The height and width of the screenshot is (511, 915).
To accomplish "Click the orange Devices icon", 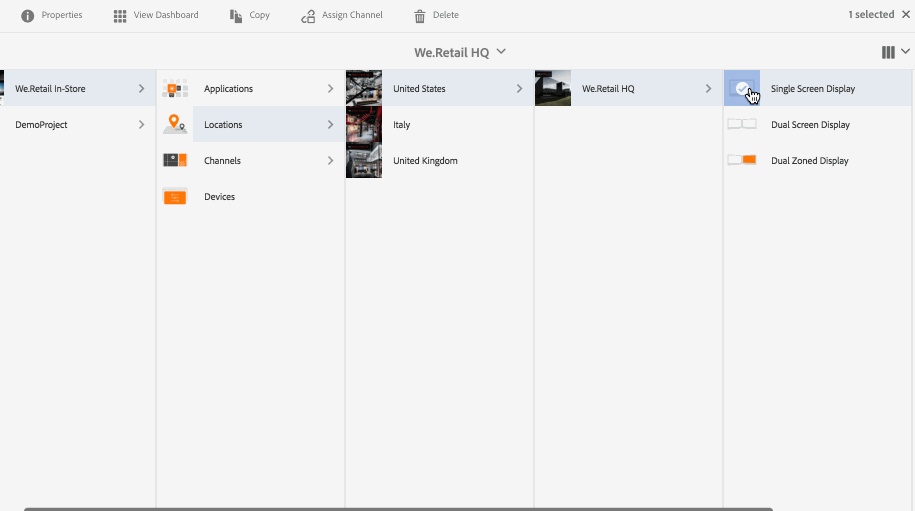I will pyautogui.click(x=175, y=197).
